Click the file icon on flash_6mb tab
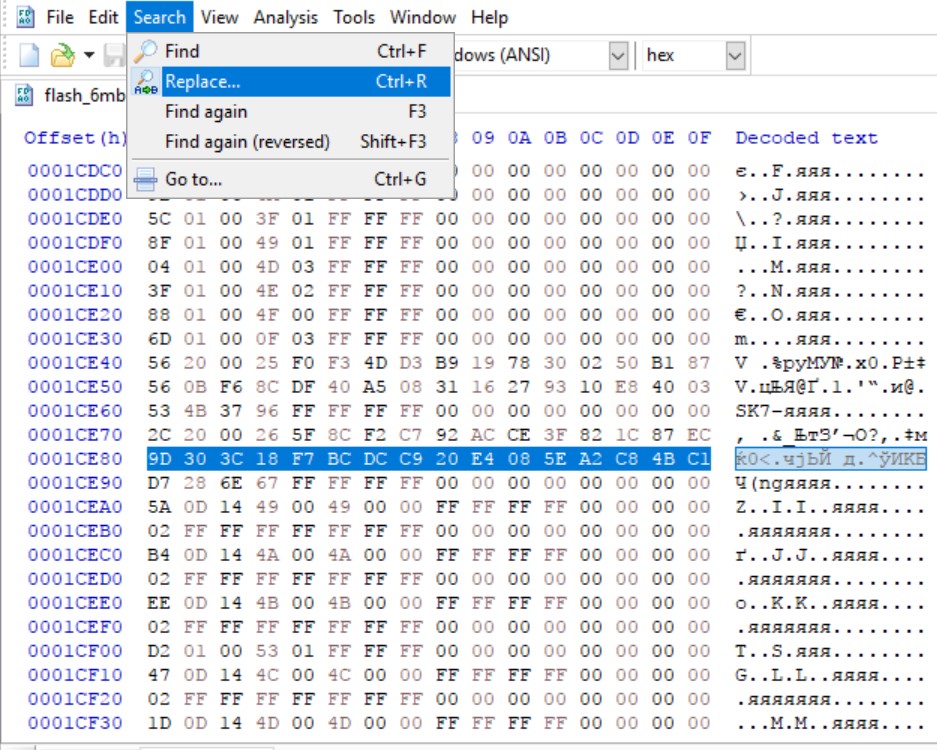937x750 pixels. coord(24,96)
